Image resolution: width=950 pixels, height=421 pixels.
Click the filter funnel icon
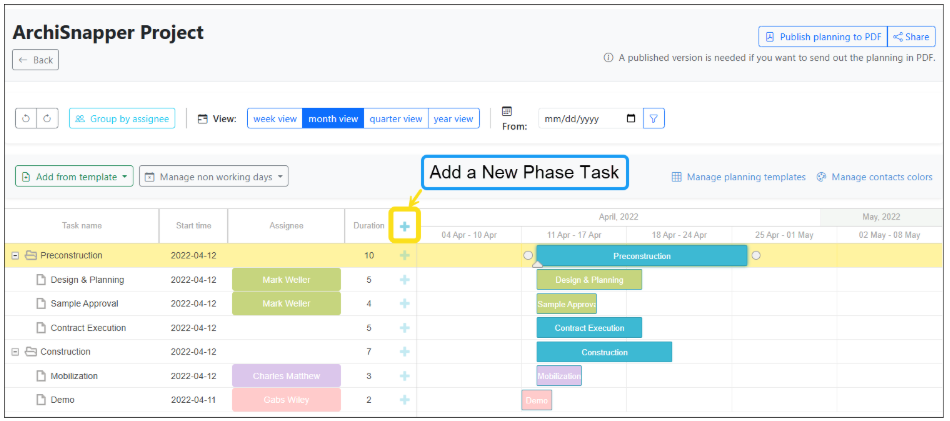coord(654,119)
